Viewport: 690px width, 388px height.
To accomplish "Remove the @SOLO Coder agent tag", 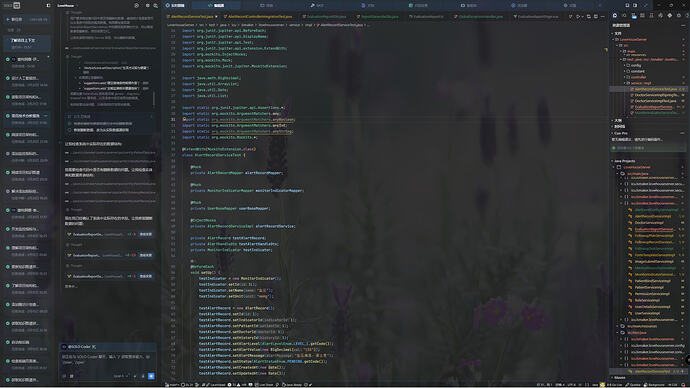I will [x=93, y=347].
